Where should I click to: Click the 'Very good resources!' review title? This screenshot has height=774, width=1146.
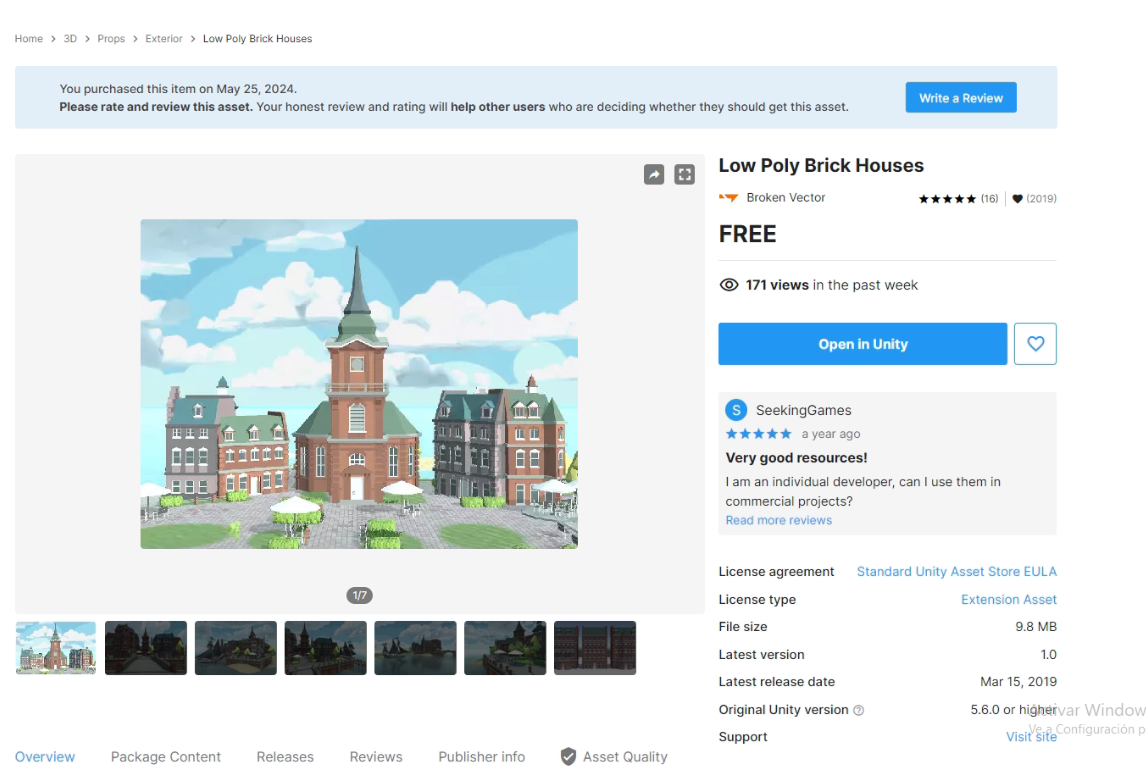pyautogui.click(x=796, y=458)
